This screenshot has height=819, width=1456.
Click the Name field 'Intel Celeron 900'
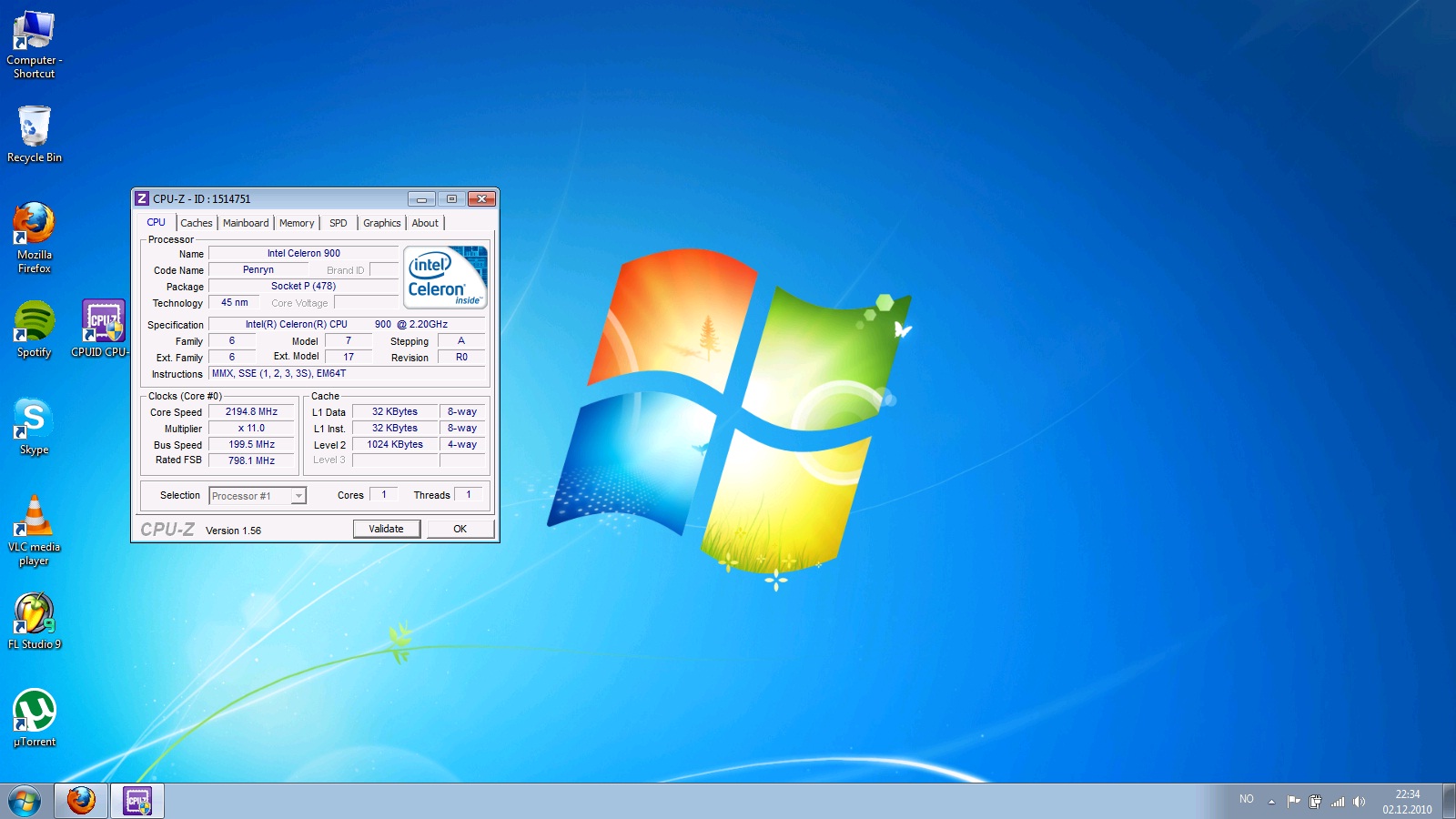[304, 254]
